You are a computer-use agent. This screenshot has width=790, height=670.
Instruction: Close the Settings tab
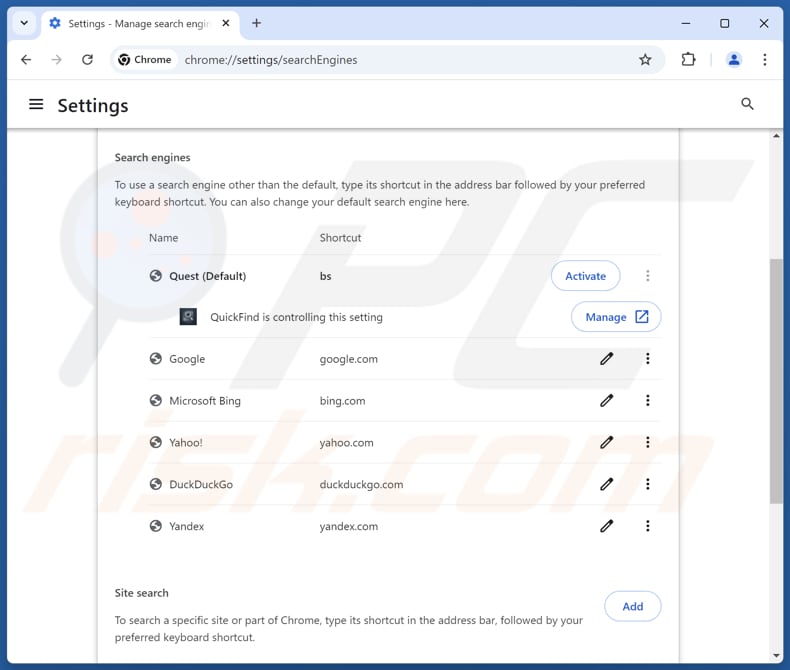pos(226,23)
